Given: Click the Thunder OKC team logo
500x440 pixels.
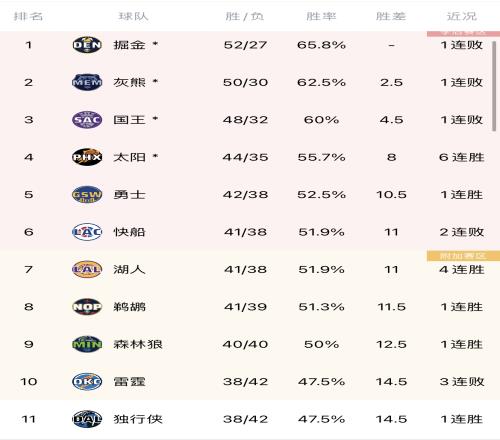Looking at the screenshot, I should pyautogui.click(x=87, y=381).
